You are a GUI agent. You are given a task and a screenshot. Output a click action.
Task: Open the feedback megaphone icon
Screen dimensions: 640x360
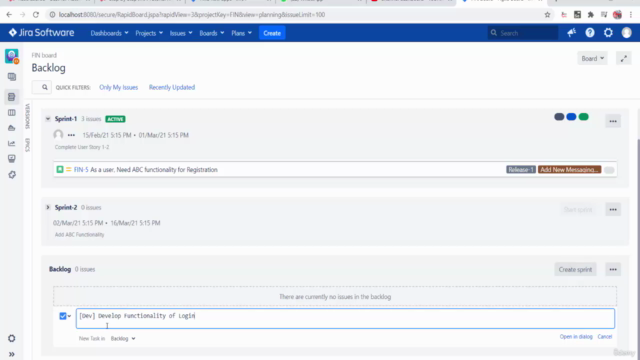(x=571, y=33)
